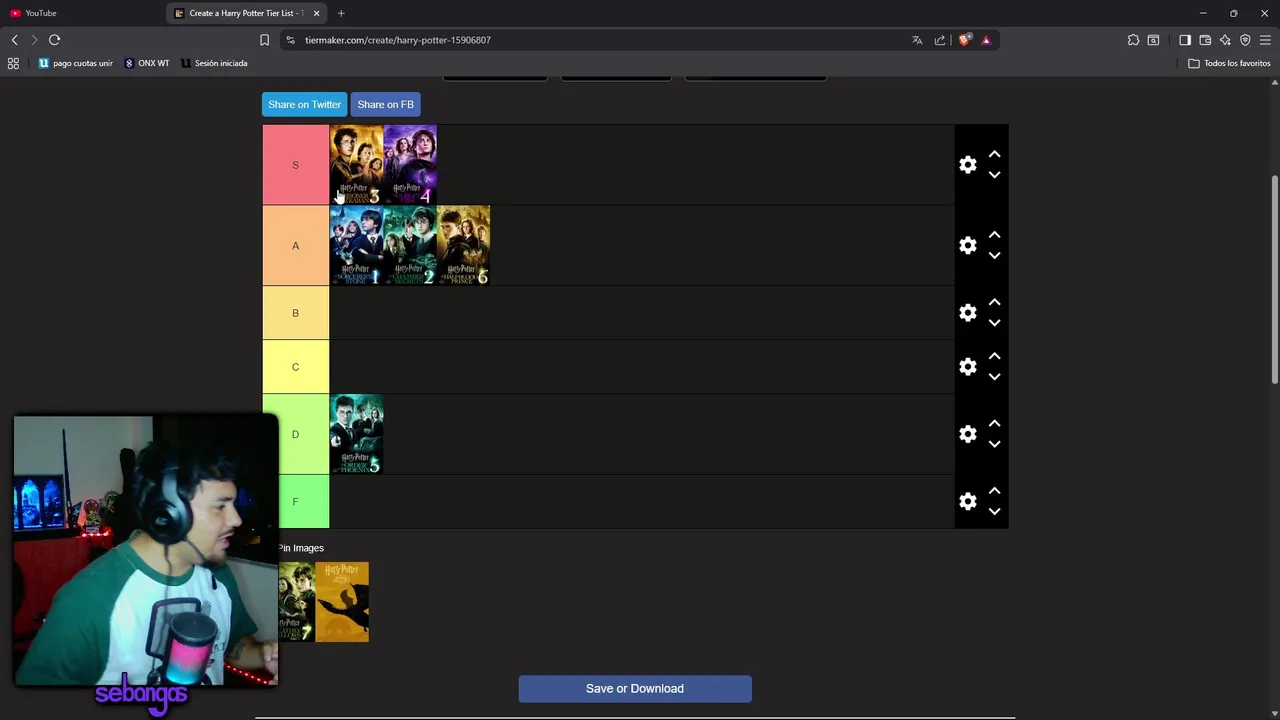
Task: Click the tab search icon
Action: (x=1153, y=40)
